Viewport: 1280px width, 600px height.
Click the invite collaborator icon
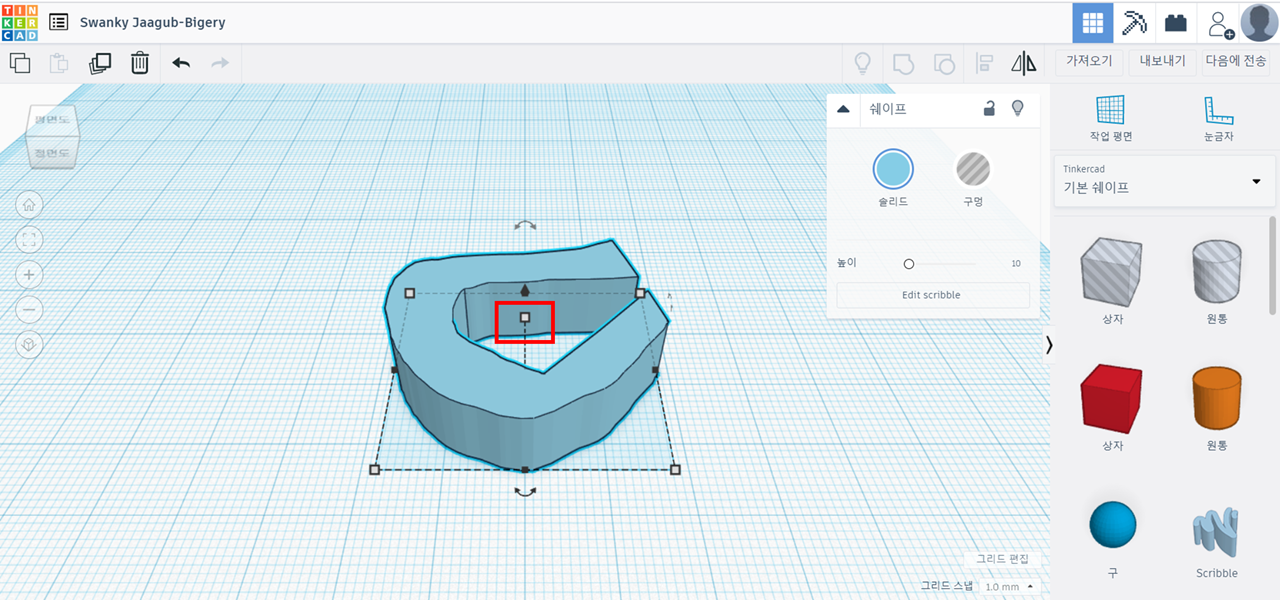(x=1219, y=23)
